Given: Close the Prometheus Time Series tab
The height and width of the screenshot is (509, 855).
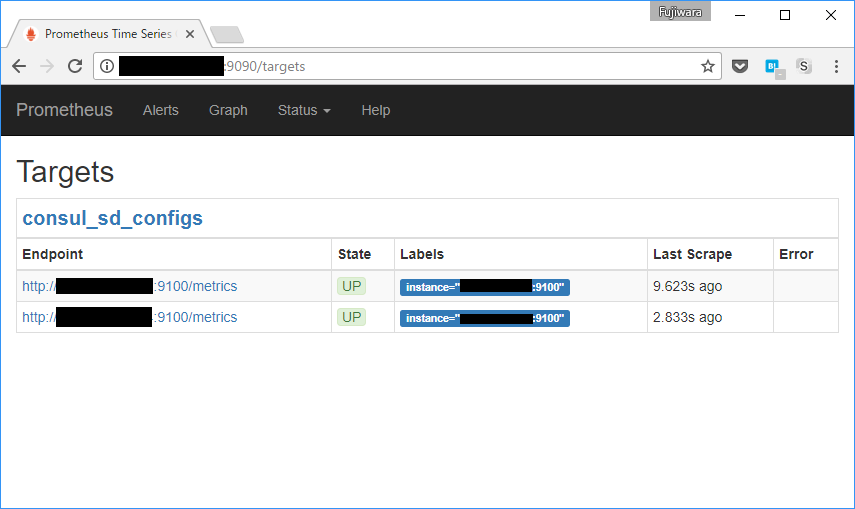Looking at the screenshot, I should 190,34.
